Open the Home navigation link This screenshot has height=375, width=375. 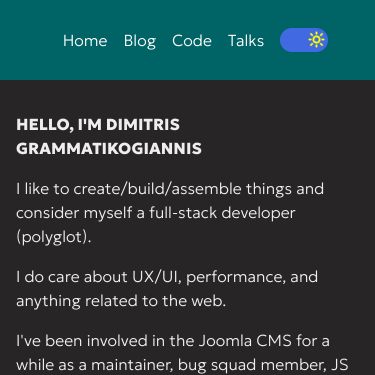click(85, 41)
